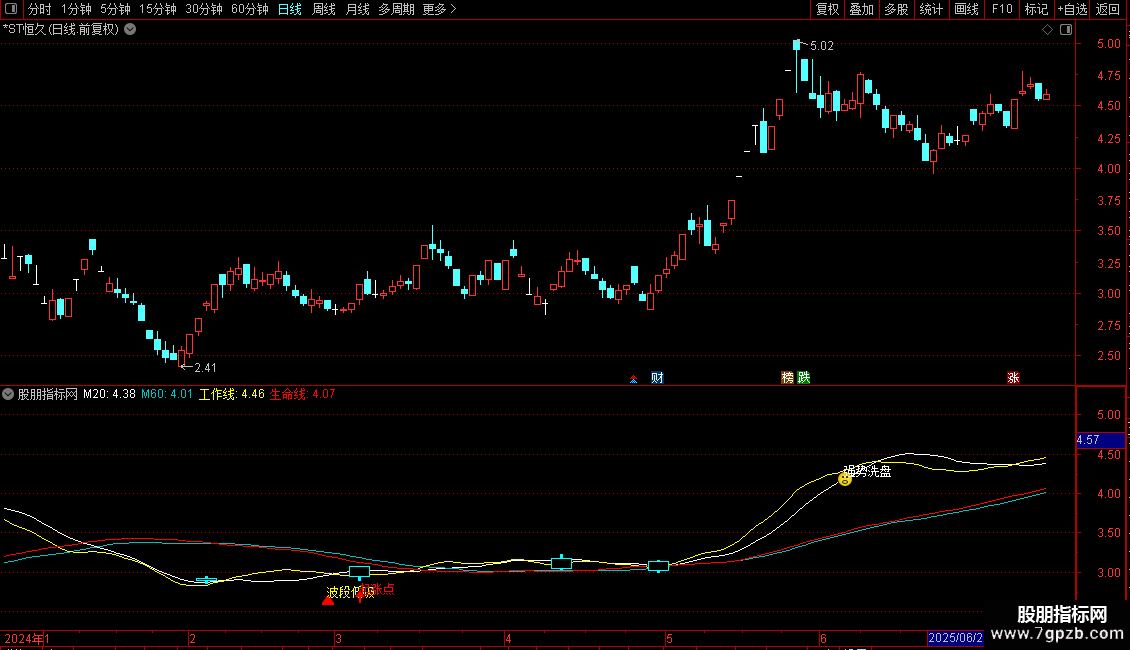The image size is (1130, 650).
Task: Select the 15分钟 period
Action: point(157,9)
